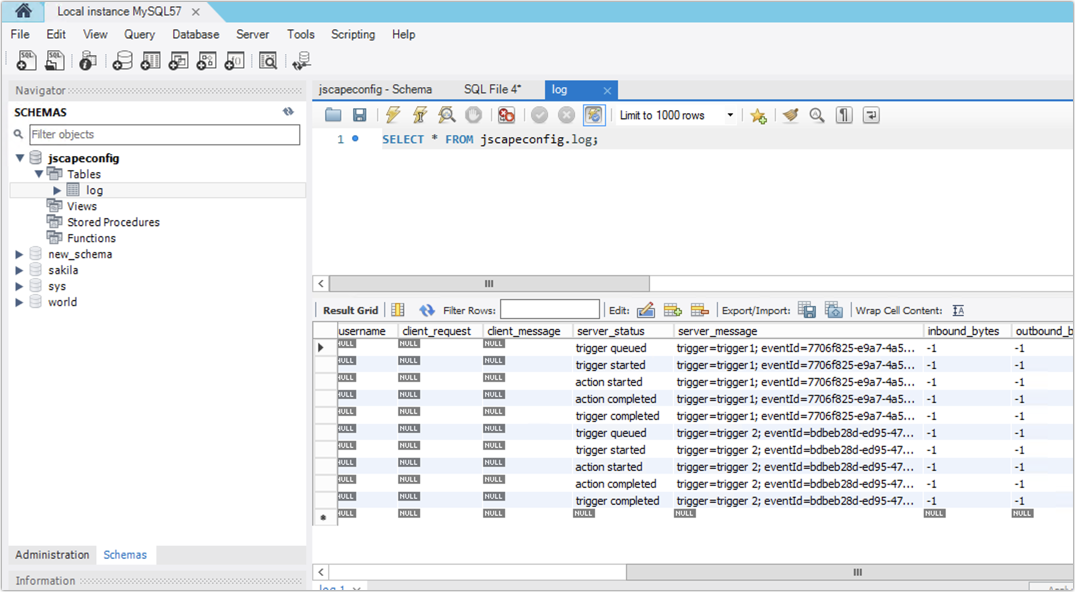Select the beautify SQL broom icon
1075x592 pixels.
point(790,114)
